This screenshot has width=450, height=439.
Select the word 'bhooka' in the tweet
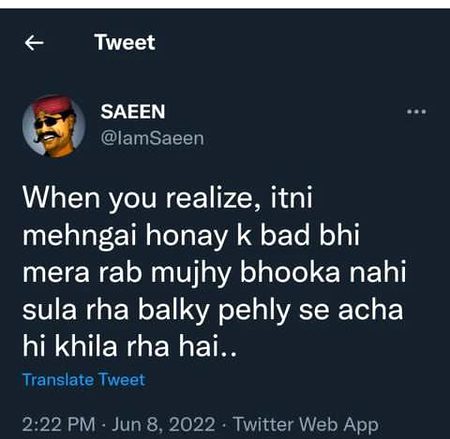pos(290,273)
